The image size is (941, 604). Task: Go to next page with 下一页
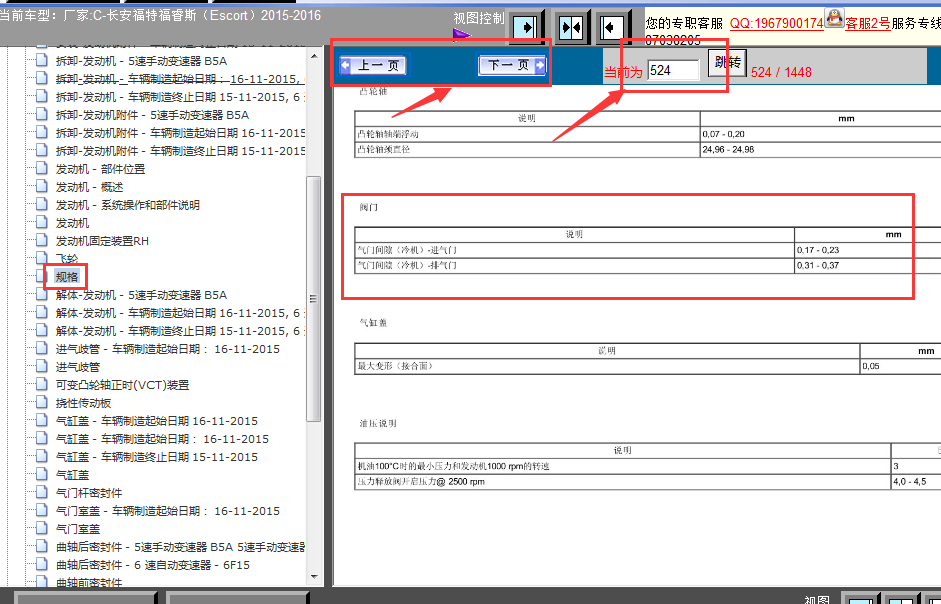[512, 64]
